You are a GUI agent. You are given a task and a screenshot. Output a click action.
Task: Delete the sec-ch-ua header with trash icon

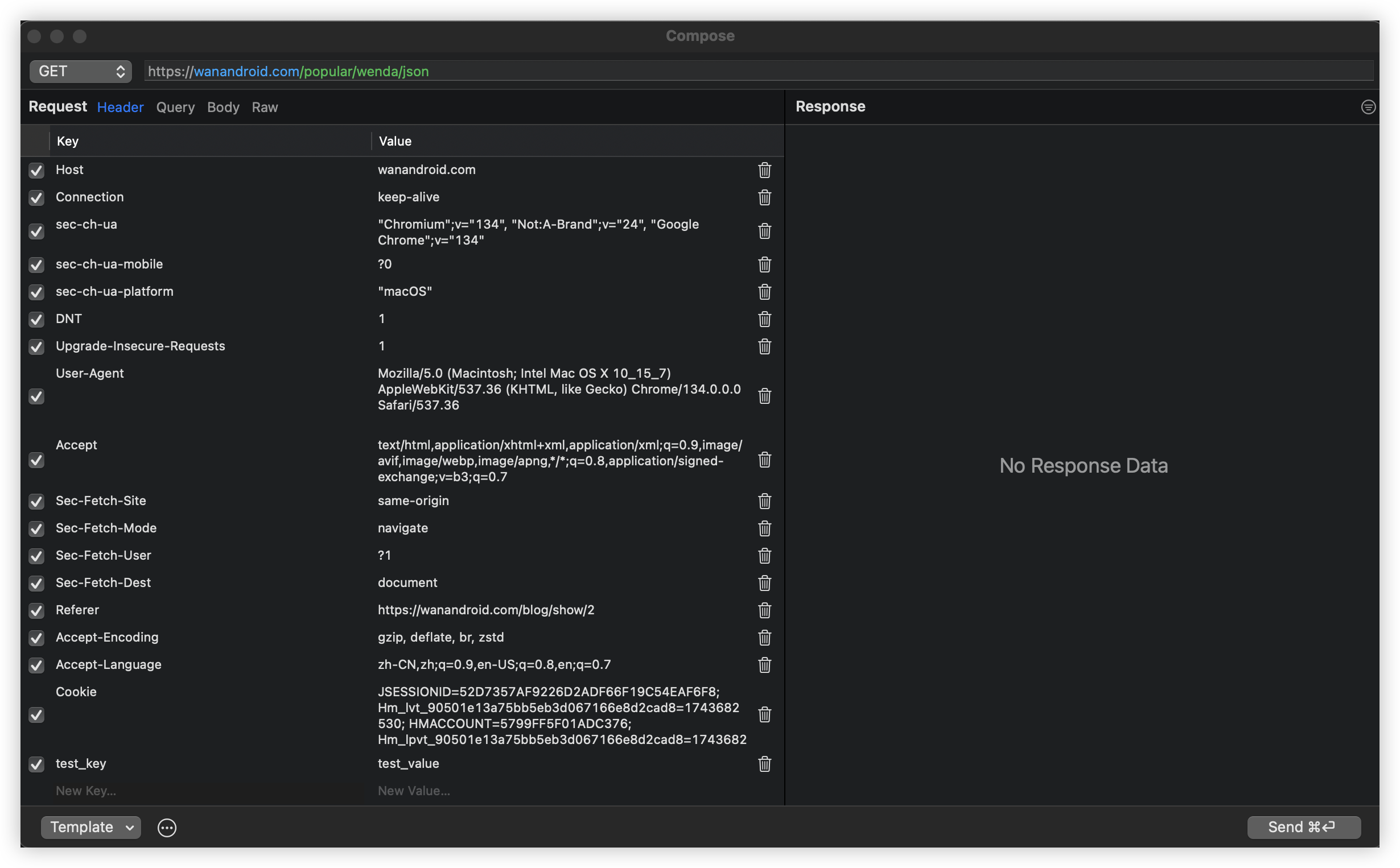pyautogui.click(x=764, y=232)
